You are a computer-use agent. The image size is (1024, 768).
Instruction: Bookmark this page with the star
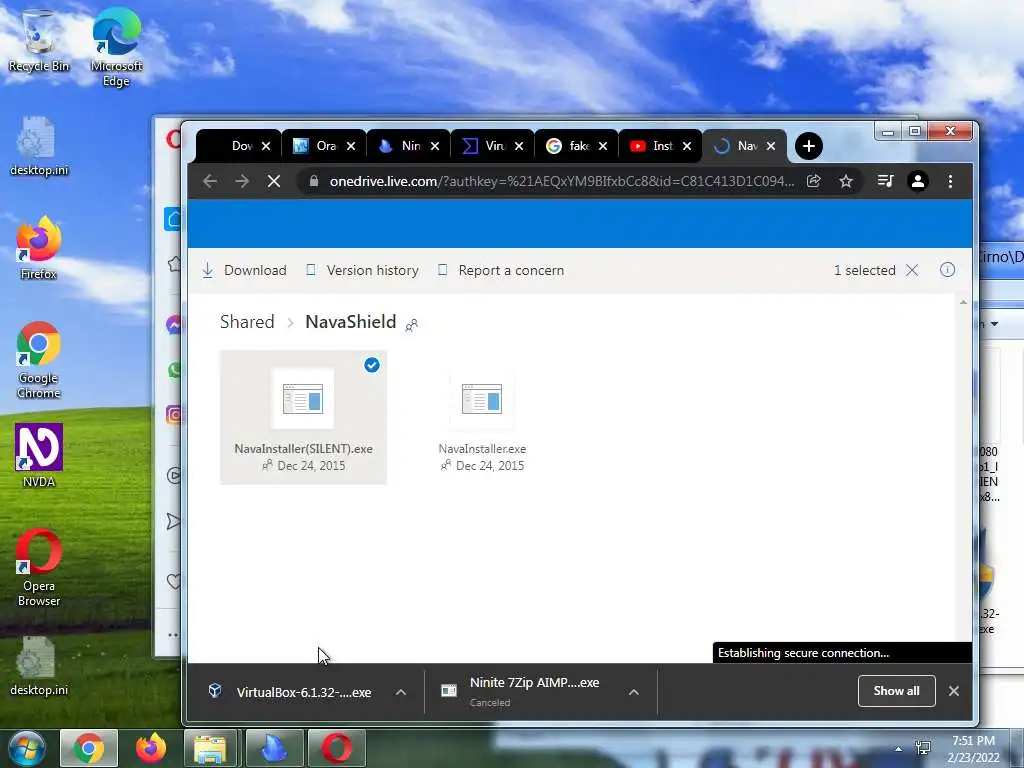click(x=846, y=181)
